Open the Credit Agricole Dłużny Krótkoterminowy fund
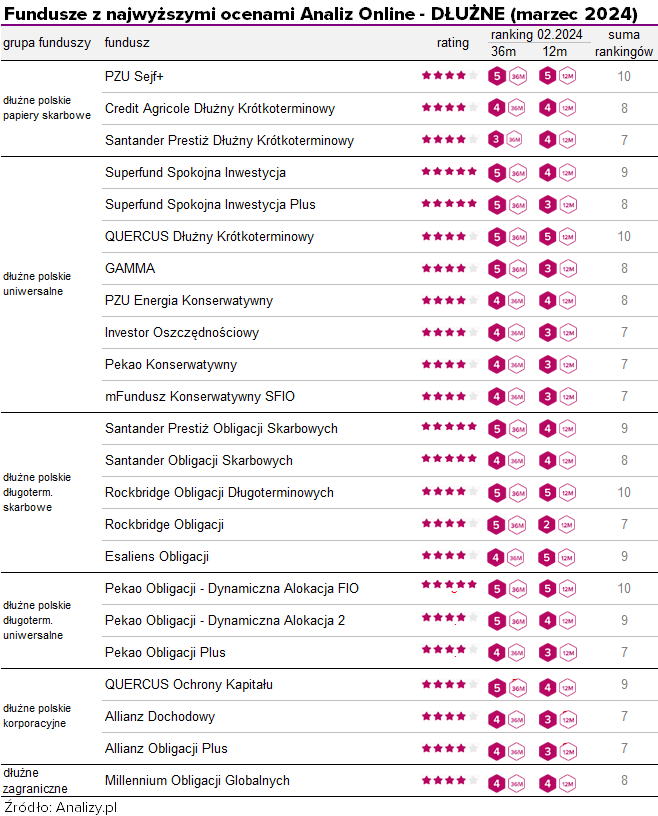The image size is (658, 816). coord(219,108)
